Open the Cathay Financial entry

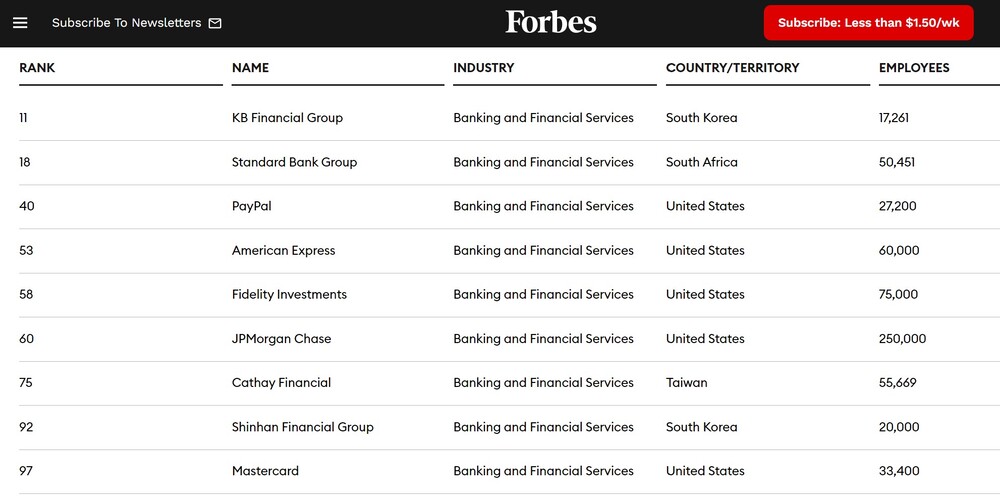coord(281,382)
